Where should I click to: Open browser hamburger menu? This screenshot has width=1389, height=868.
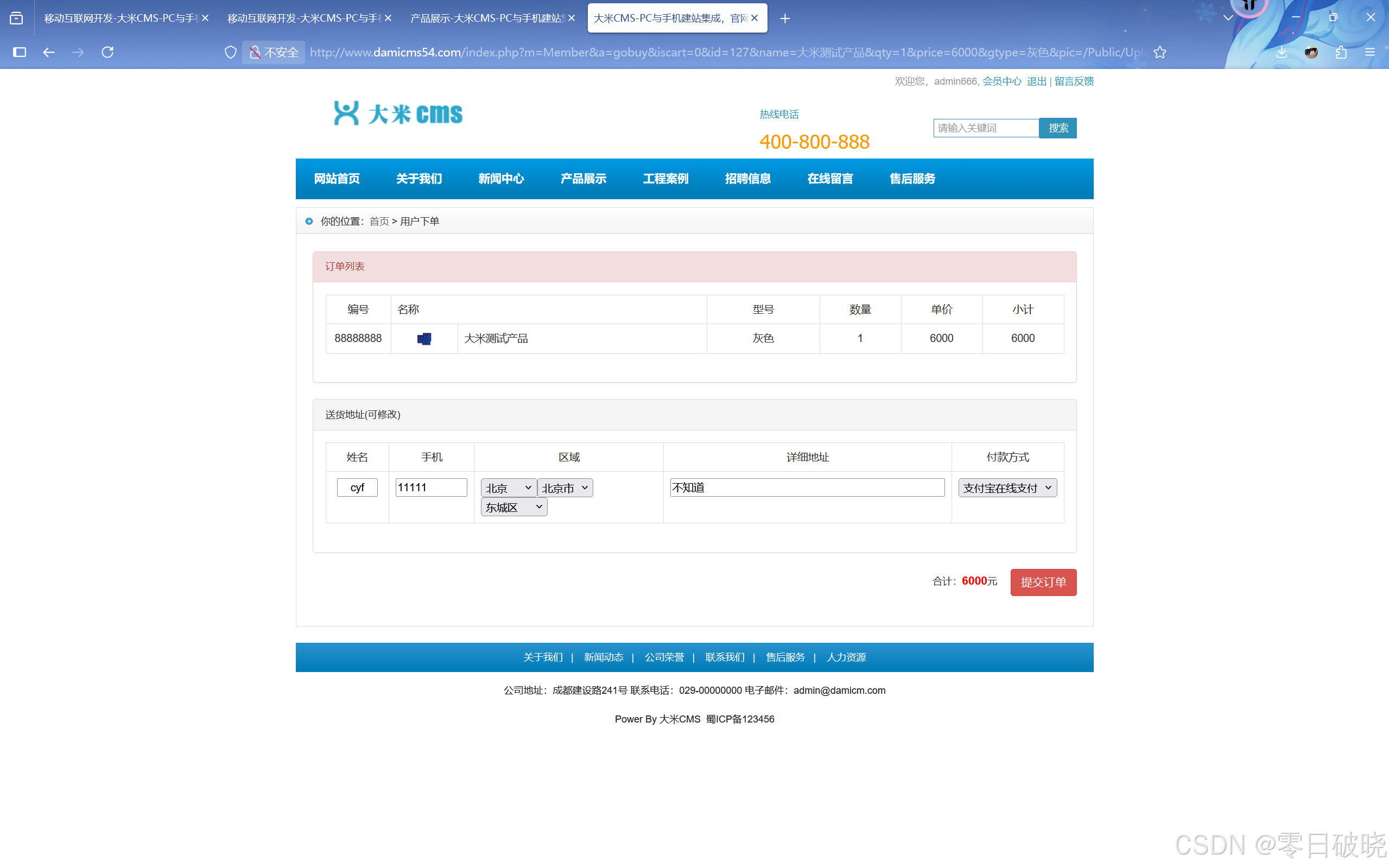[x=1370, y=52]
